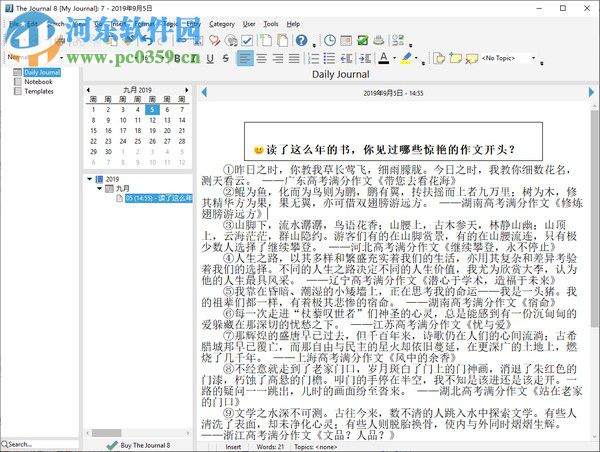The image size is (600, 452).
Task: Click the blue checkmark box toolbar icon
Action: pos(247,40)
